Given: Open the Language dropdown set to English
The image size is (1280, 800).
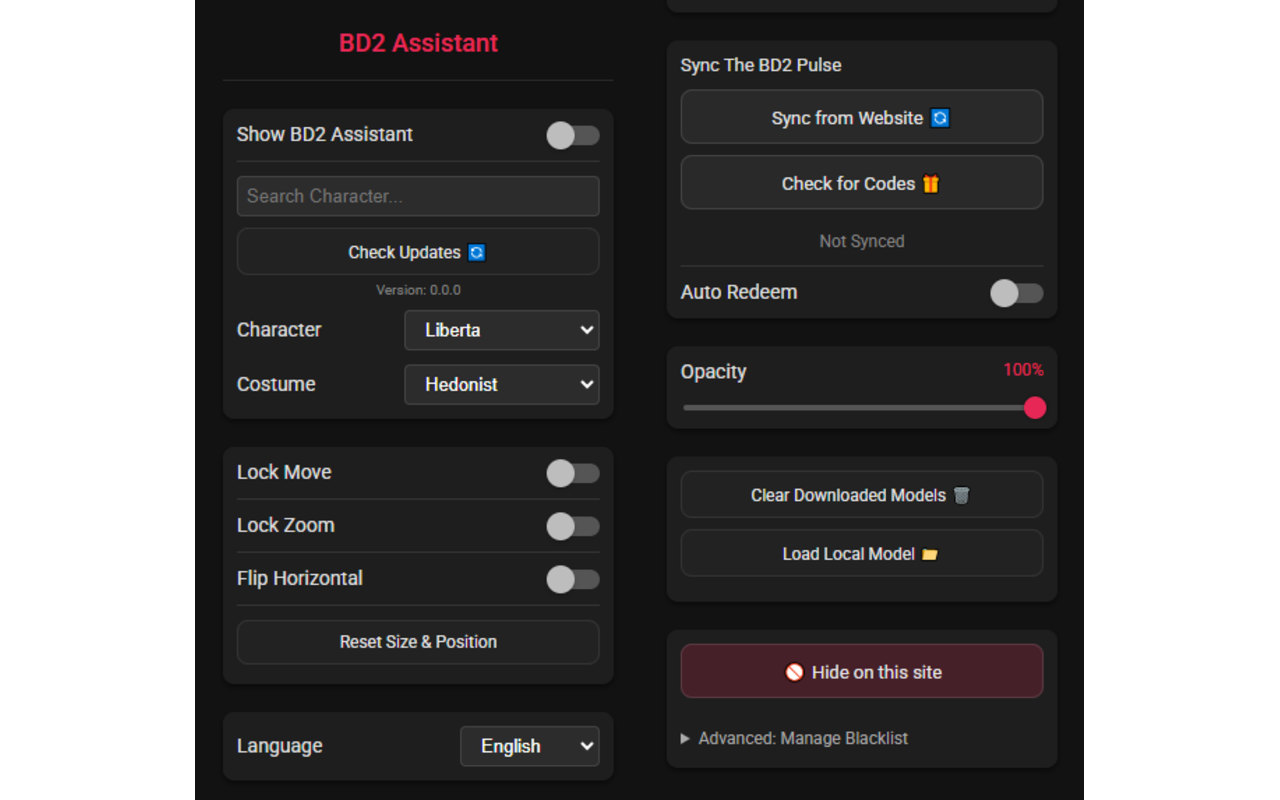Looking at the screenshot, I should pyautogui.click(x=529, y=746).
